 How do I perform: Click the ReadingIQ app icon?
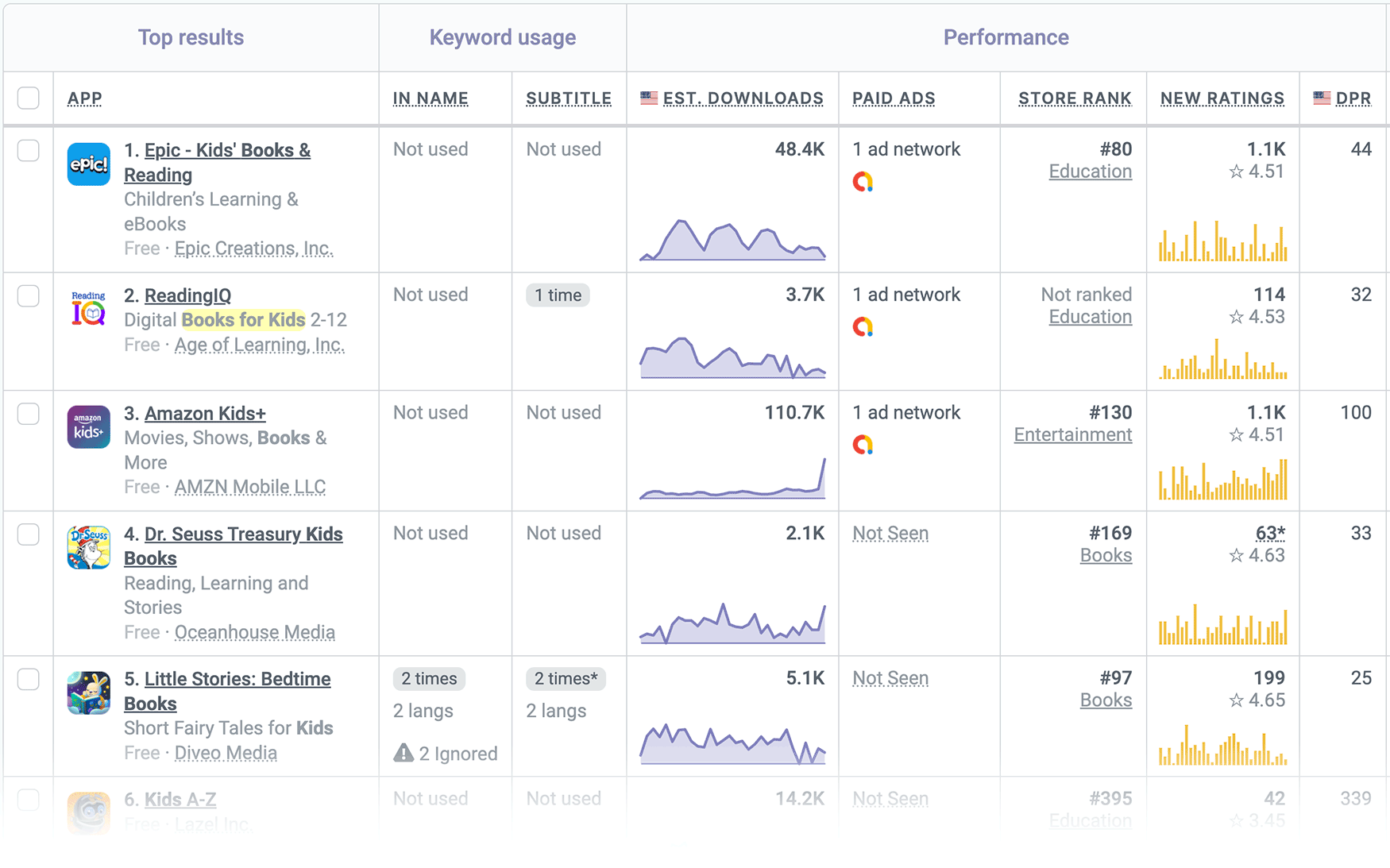click(x=88, y=309)
